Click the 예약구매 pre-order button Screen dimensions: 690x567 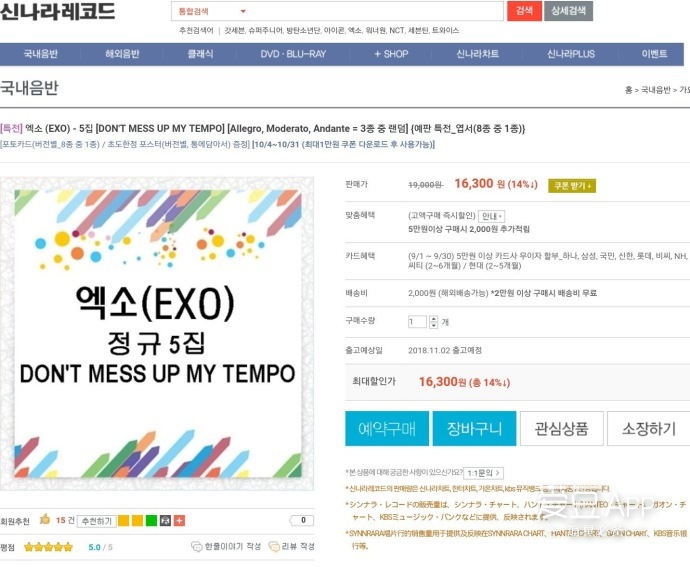tap(387, 428)
